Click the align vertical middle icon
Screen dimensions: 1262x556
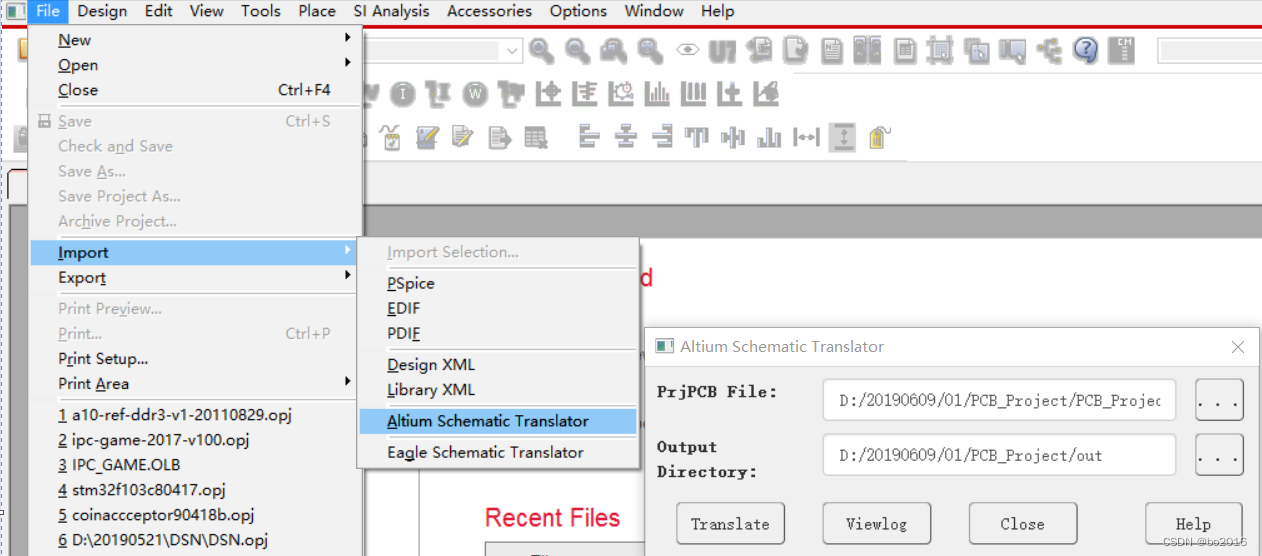[733, 137]
